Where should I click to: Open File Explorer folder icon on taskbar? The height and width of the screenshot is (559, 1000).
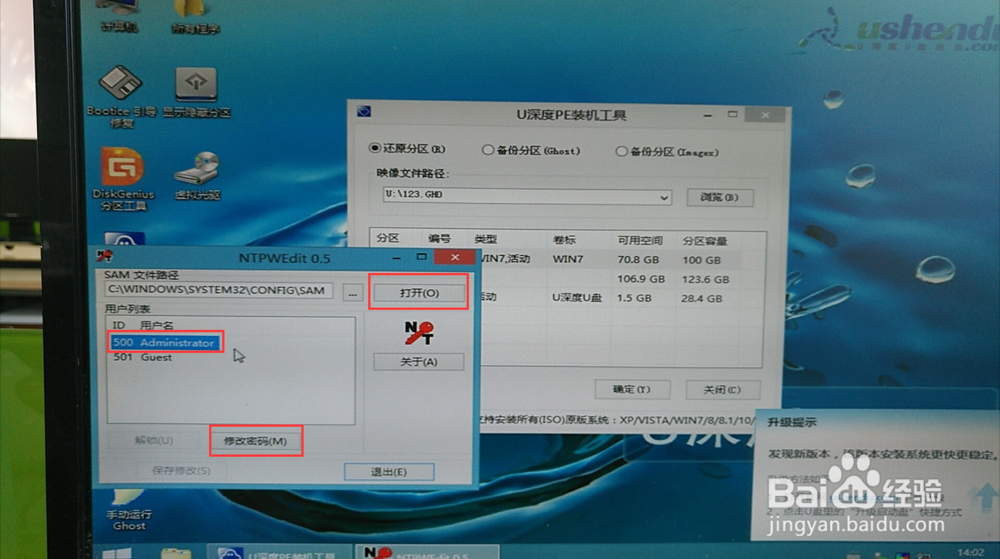(176, 553)
